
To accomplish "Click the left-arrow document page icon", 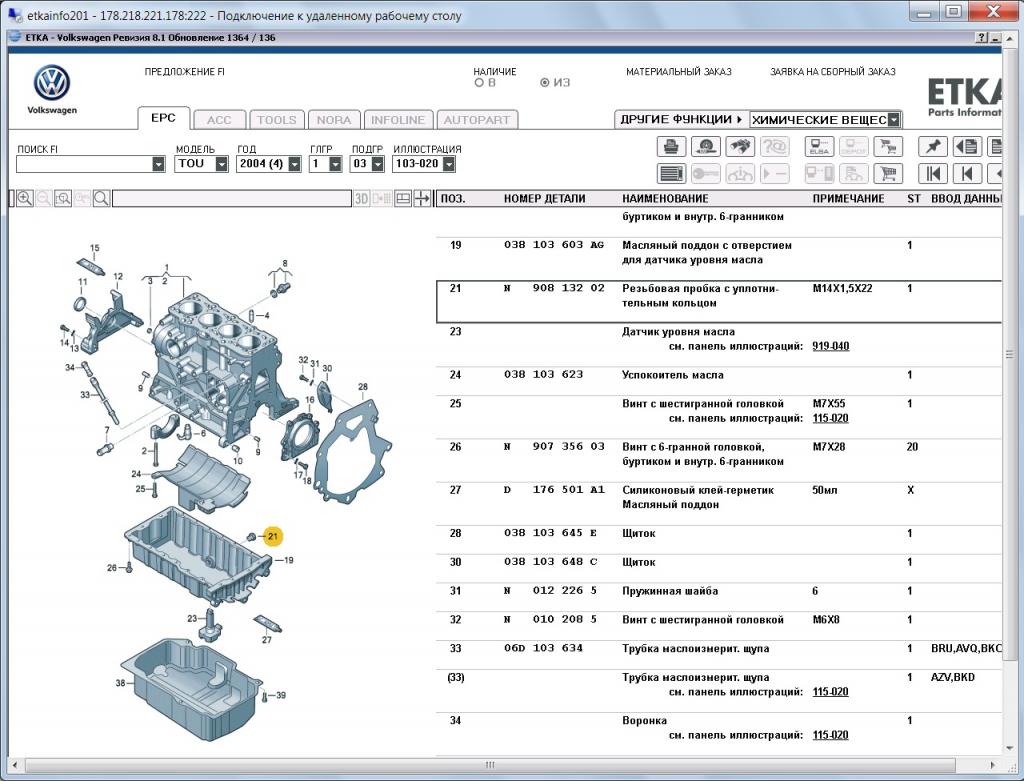I will coord(967,146).
